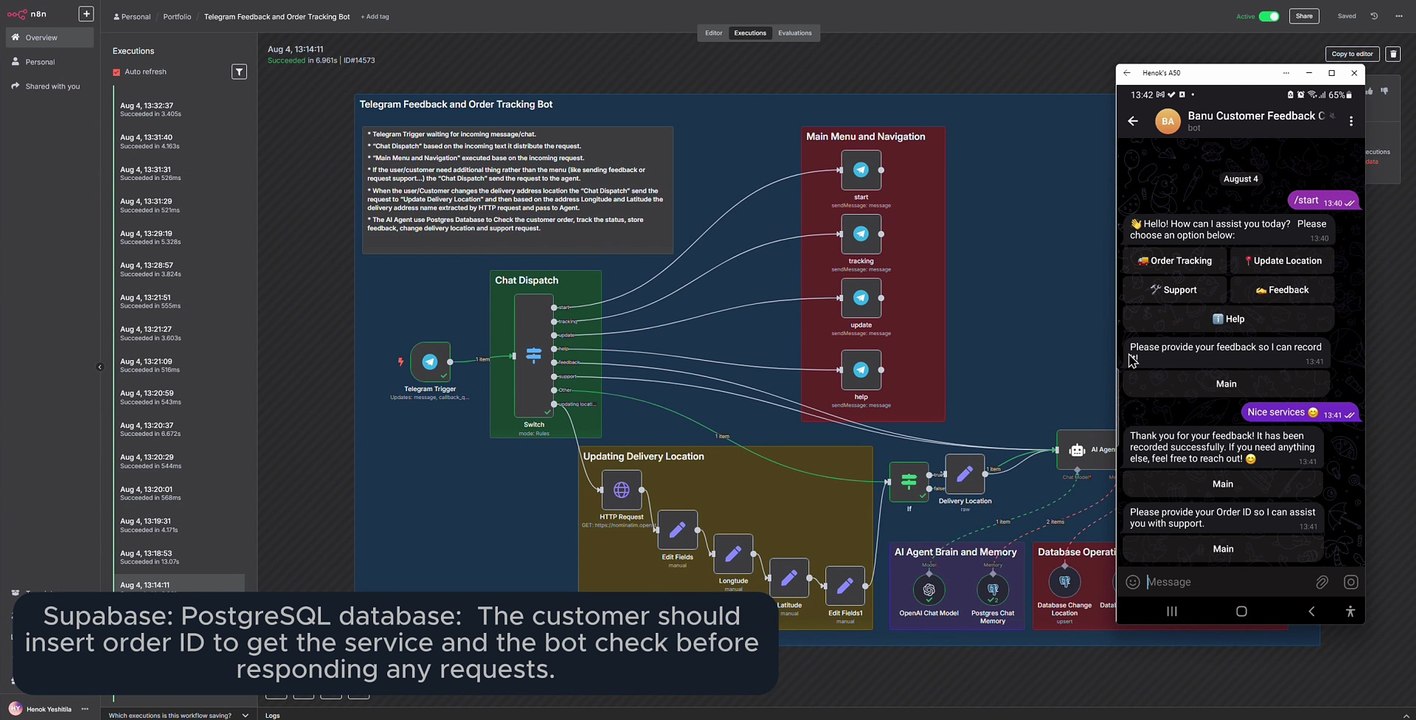Click the Telegram Trigger node icon

430,362
